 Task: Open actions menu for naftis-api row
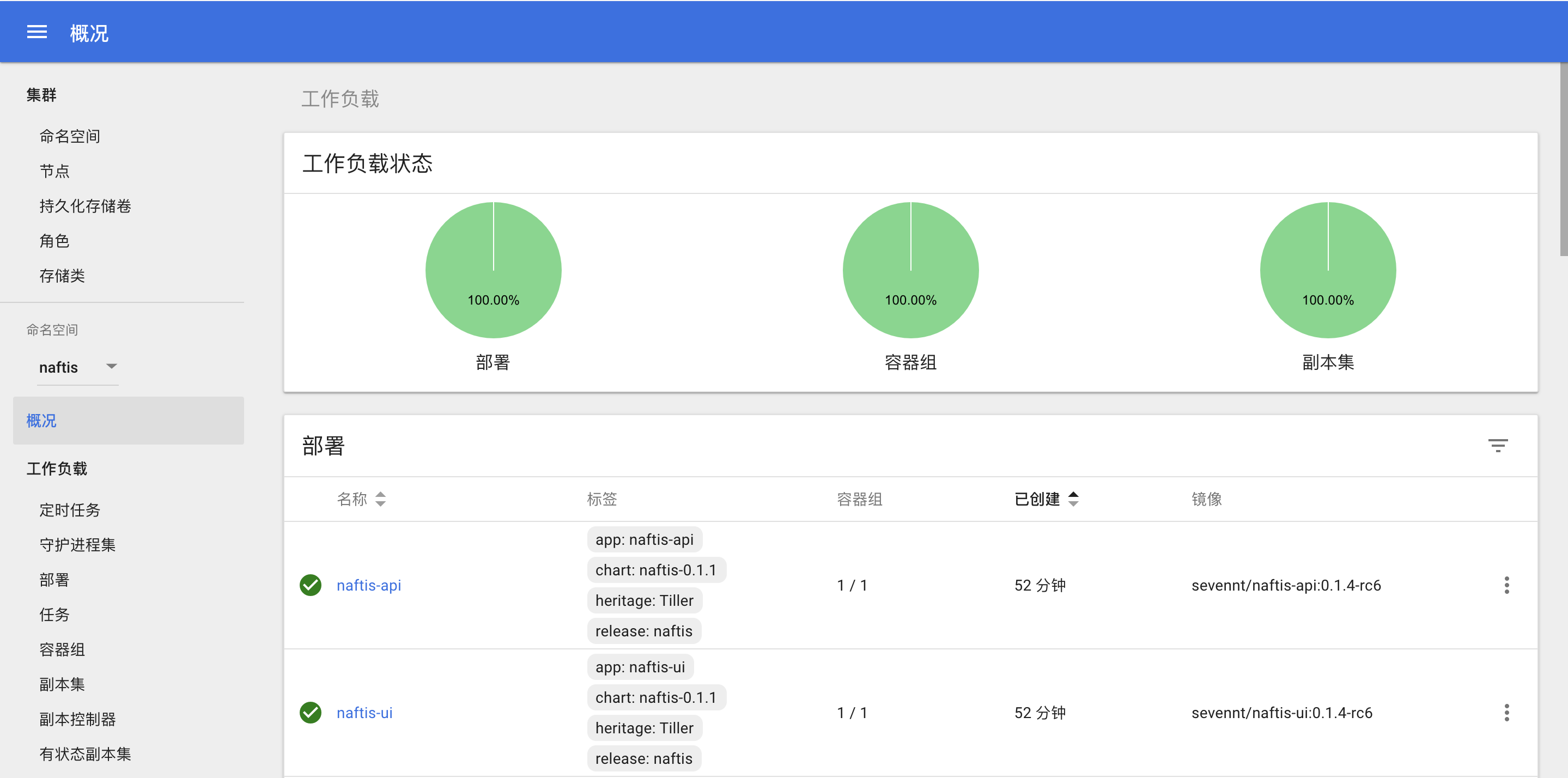point(1506,585)
